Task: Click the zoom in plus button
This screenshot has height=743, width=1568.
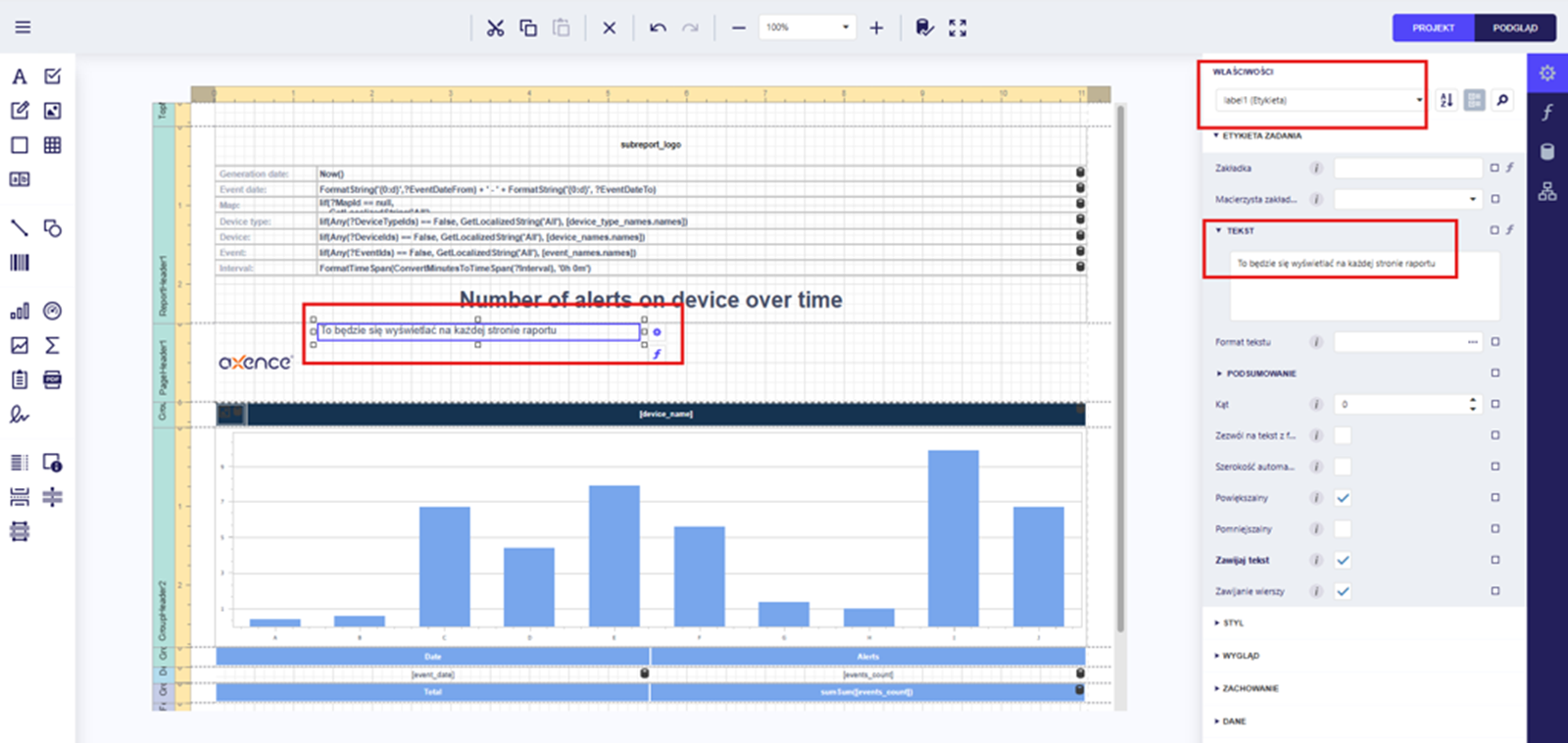Action: coord(876,27)
